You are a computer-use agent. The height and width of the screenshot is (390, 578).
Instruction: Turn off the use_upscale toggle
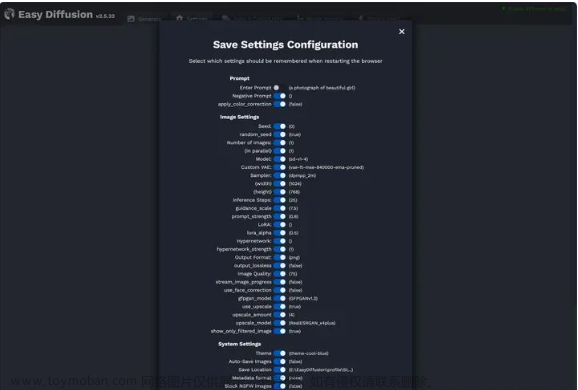pyautogui.click(x=280, y=307)
